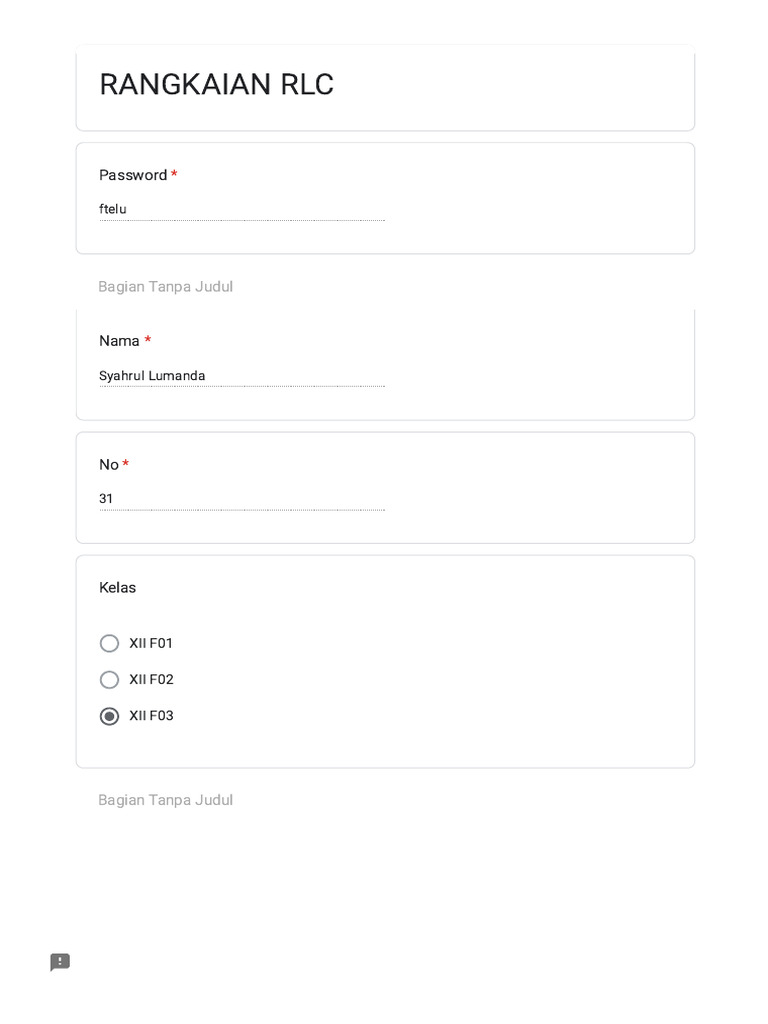Click the red asterisk beside Password
768x1024 pixels.
(174, 174)
